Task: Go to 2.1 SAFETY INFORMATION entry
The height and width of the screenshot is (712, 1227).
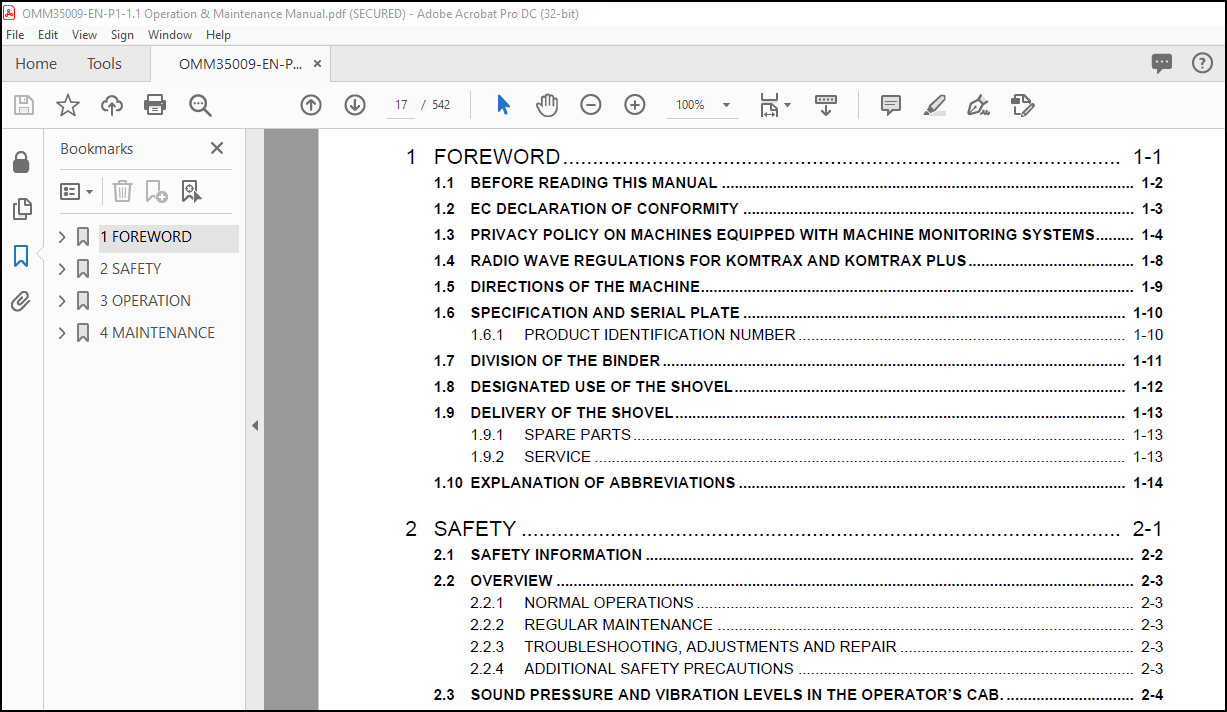Action: 556,555
